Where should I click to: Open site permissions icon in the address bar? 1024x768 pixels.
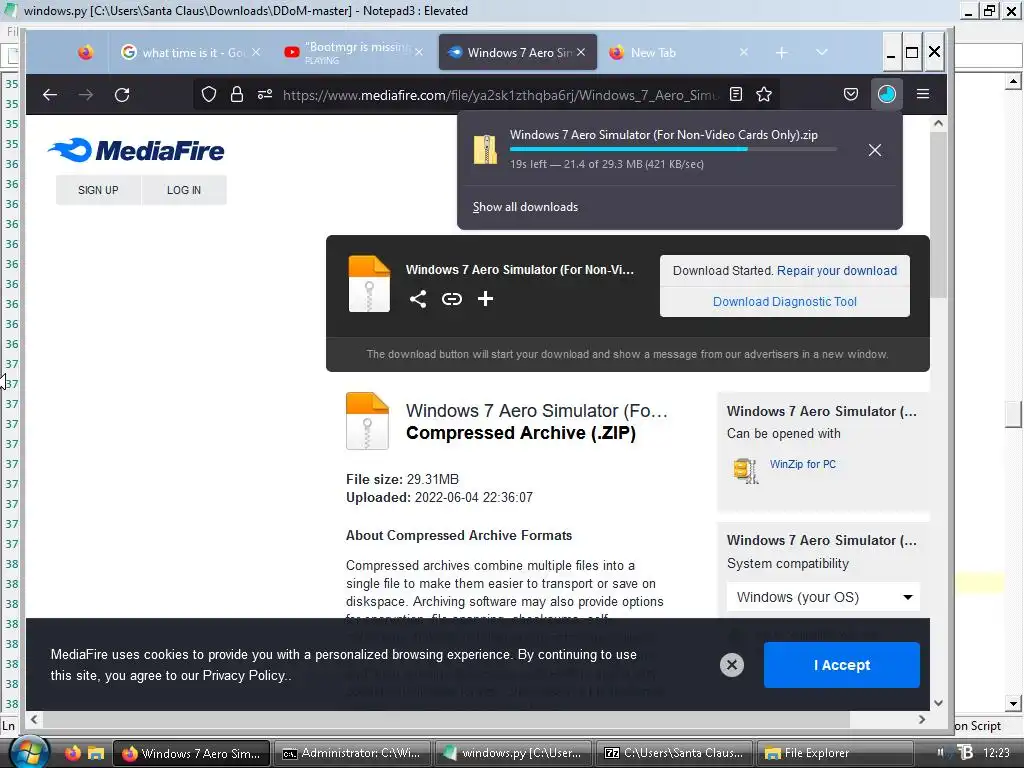[264, 95]
